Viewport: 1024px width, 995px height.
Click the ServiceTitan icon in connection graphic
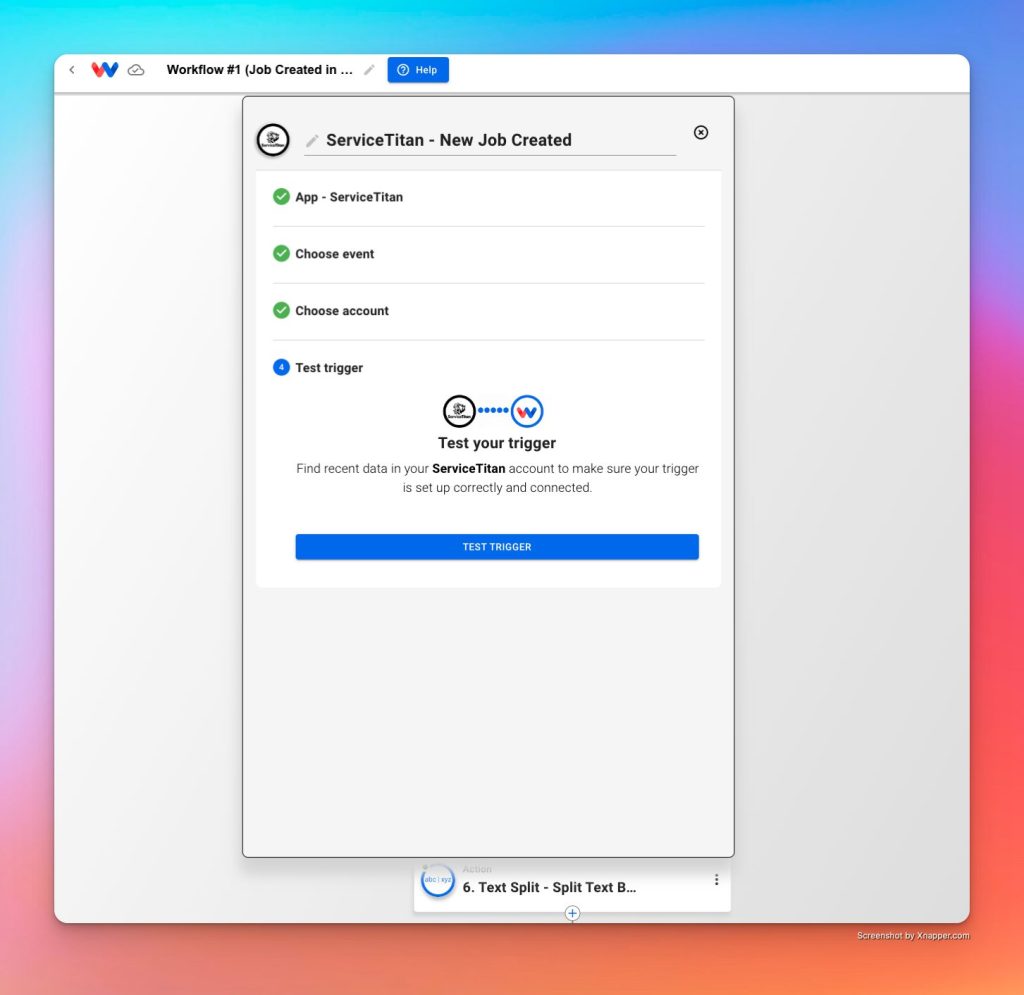pyautogui.click(x=459, y=411)
